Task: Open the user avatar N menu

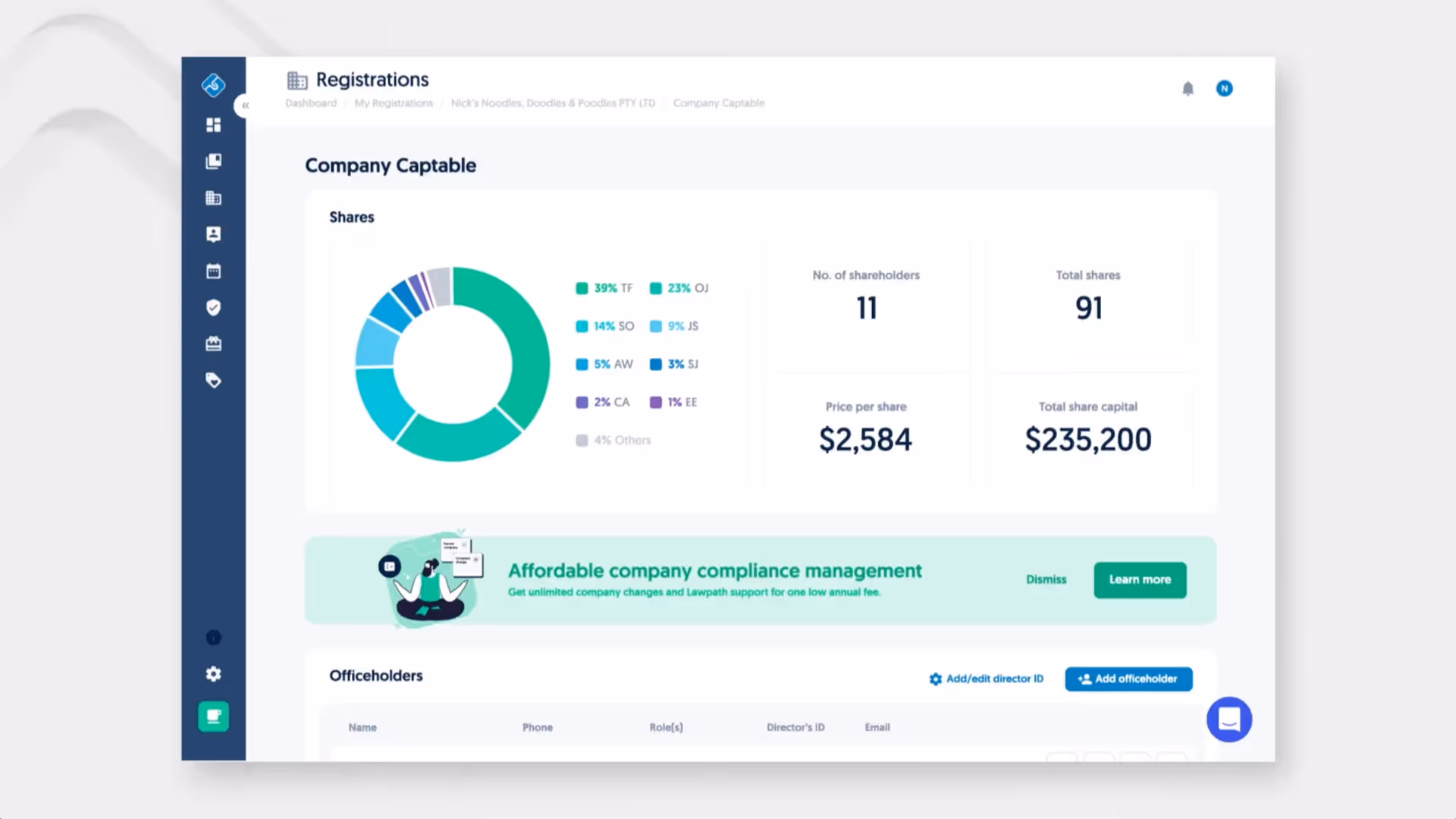Action: tap(1224, 89)
